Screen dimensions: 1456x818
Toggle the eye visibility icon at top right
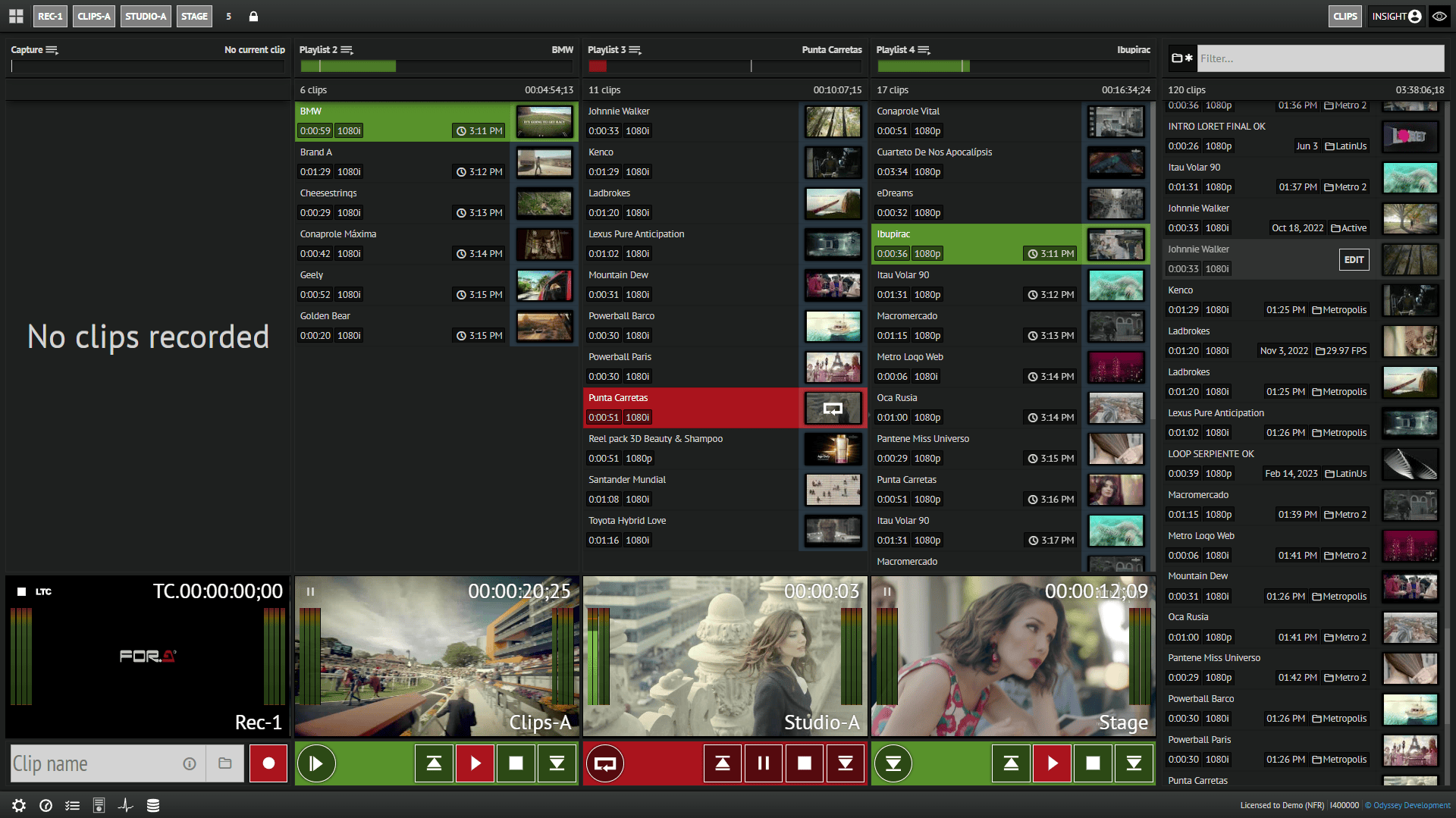pyautogui.click(x=1439, y=16)
